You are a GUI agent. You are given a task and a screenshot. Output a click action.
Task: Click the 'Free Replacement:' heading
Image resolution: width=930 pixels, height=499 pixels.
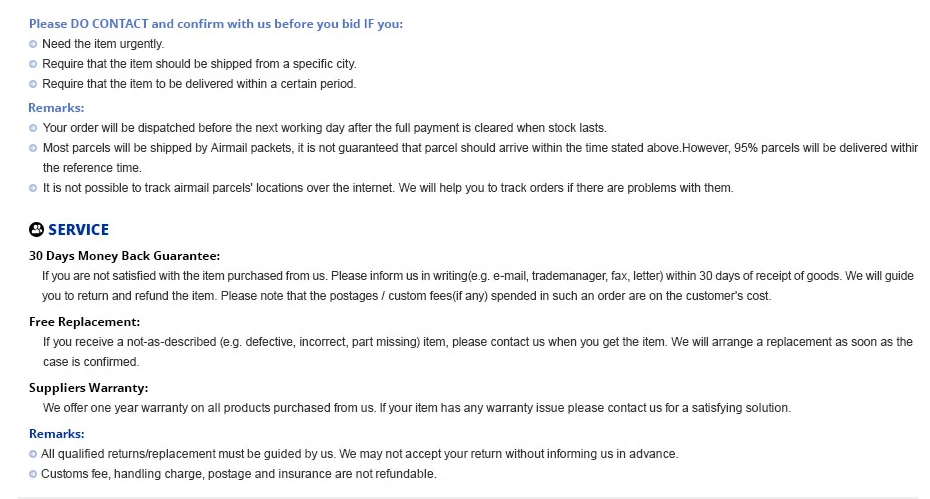point(84,322)
